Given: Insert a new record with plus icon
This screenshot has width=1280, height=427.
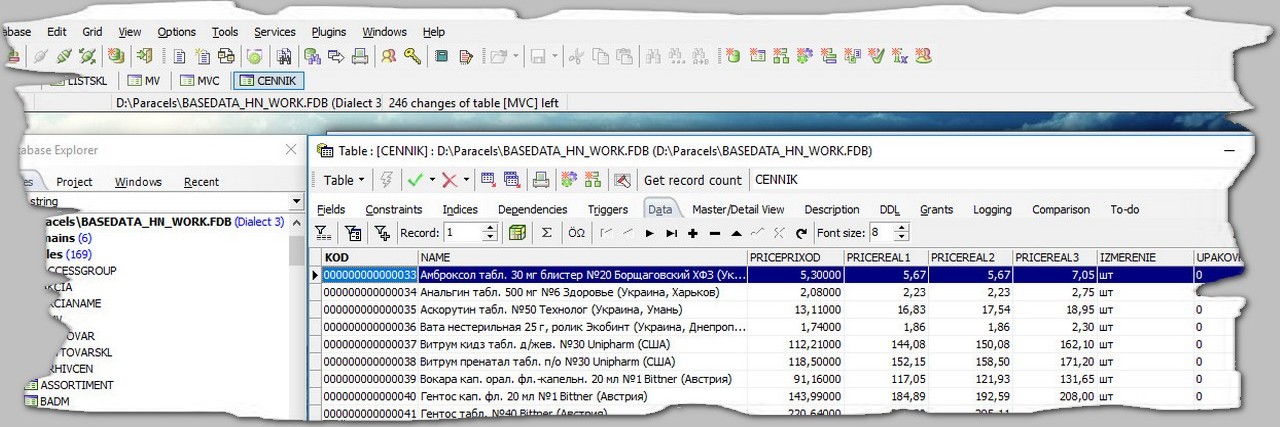Looking at the screenshot, I should [x=692, y=233].
